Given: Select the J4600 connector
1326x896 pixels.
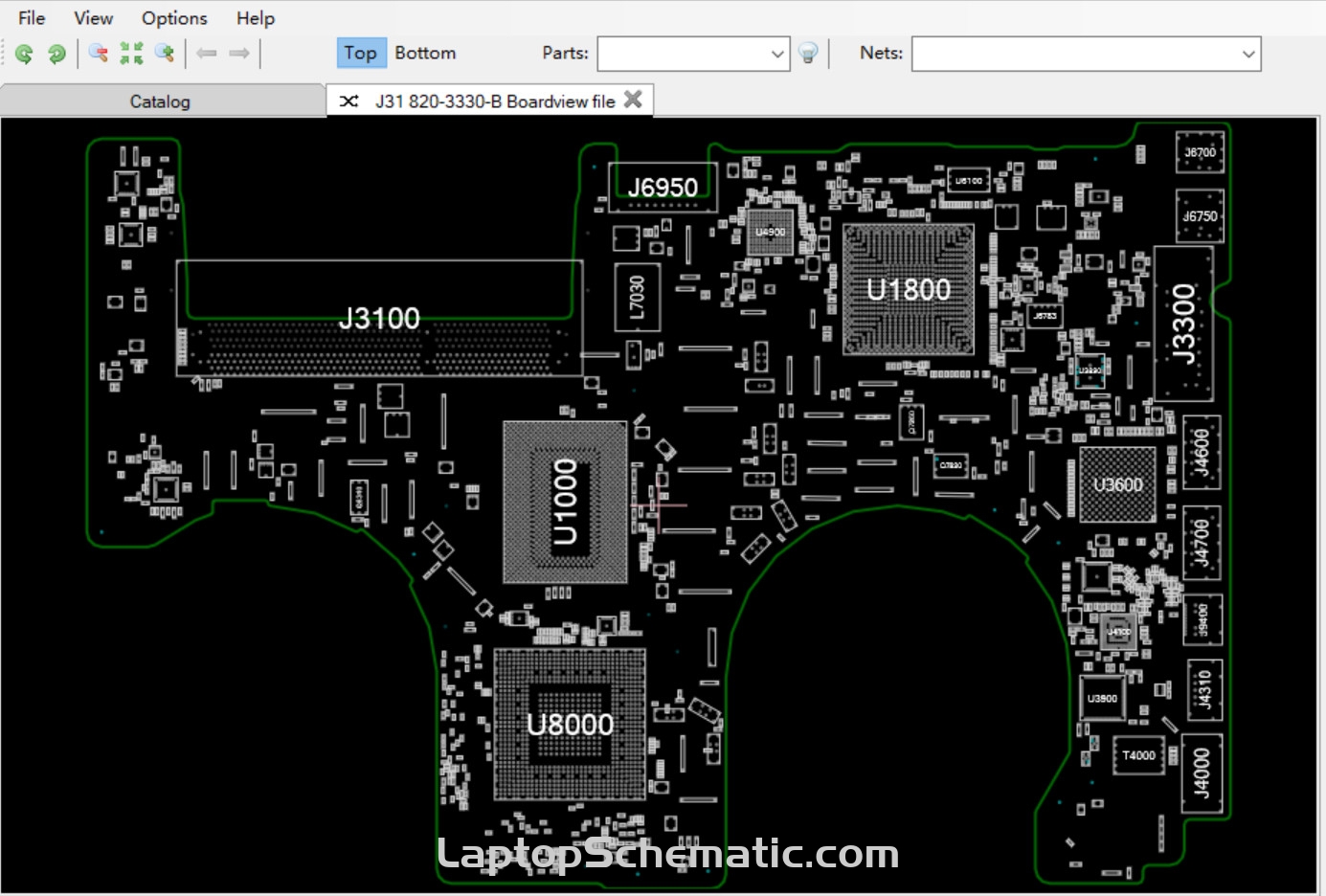Looking at the screenshot, I should (1202, 451).
